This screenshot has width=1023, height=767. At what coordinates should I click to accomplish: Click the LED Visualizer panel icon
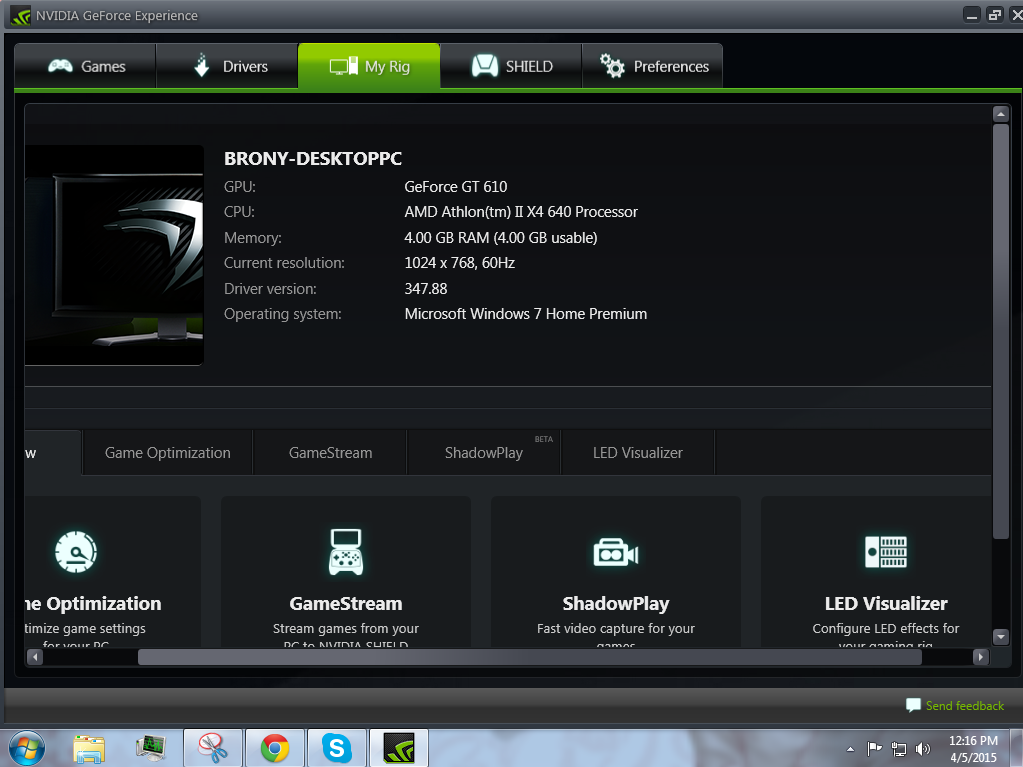pyautogui.click(x=885, y=552)
